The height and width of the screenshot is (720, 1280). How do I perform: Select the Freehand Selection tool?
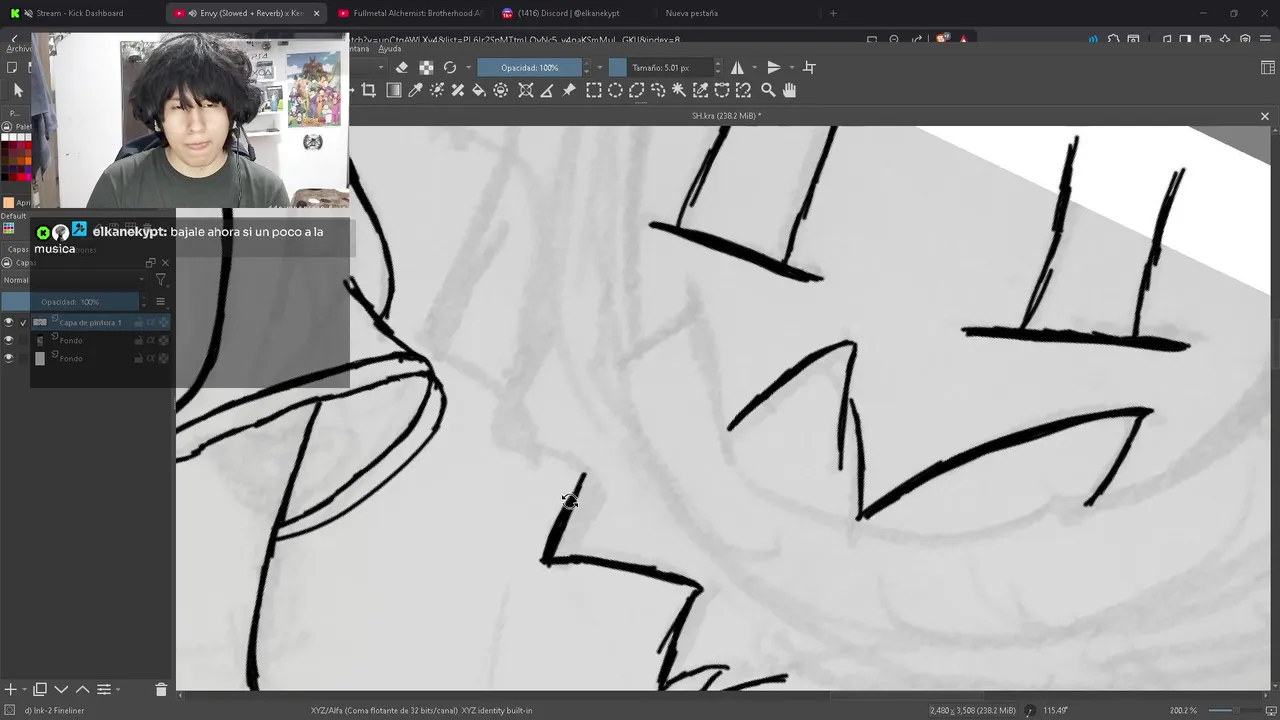[658, 90]
